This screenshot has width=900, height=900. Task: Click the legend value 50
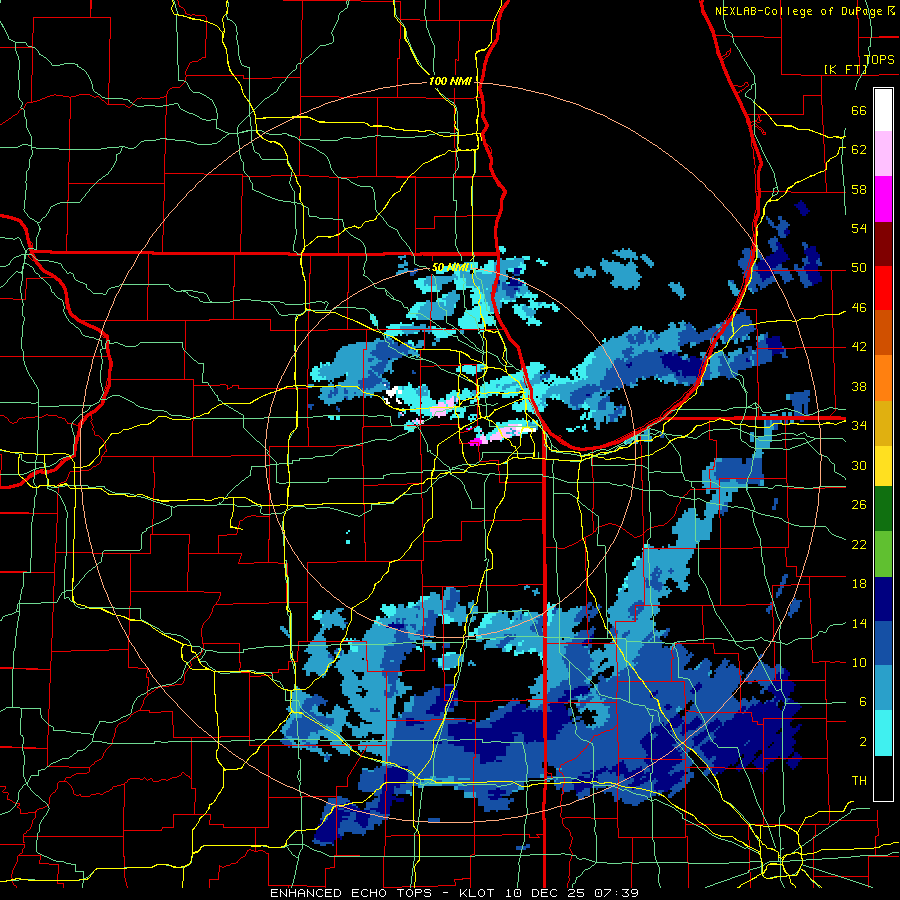coord(859,268)
